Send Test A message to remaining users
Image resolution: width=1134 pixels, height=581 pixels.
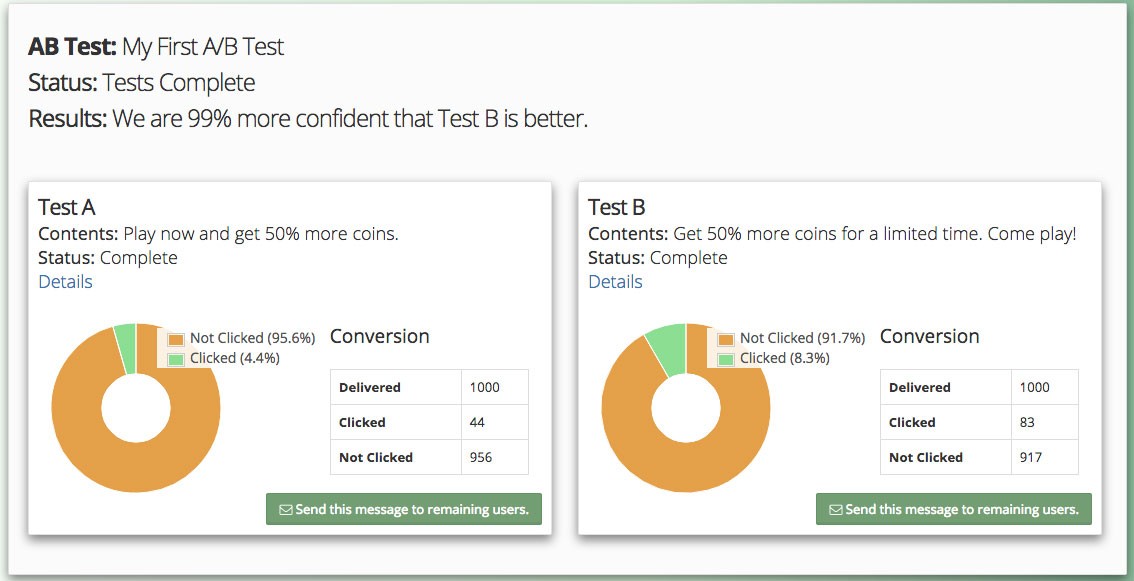(x=403, y=509)
